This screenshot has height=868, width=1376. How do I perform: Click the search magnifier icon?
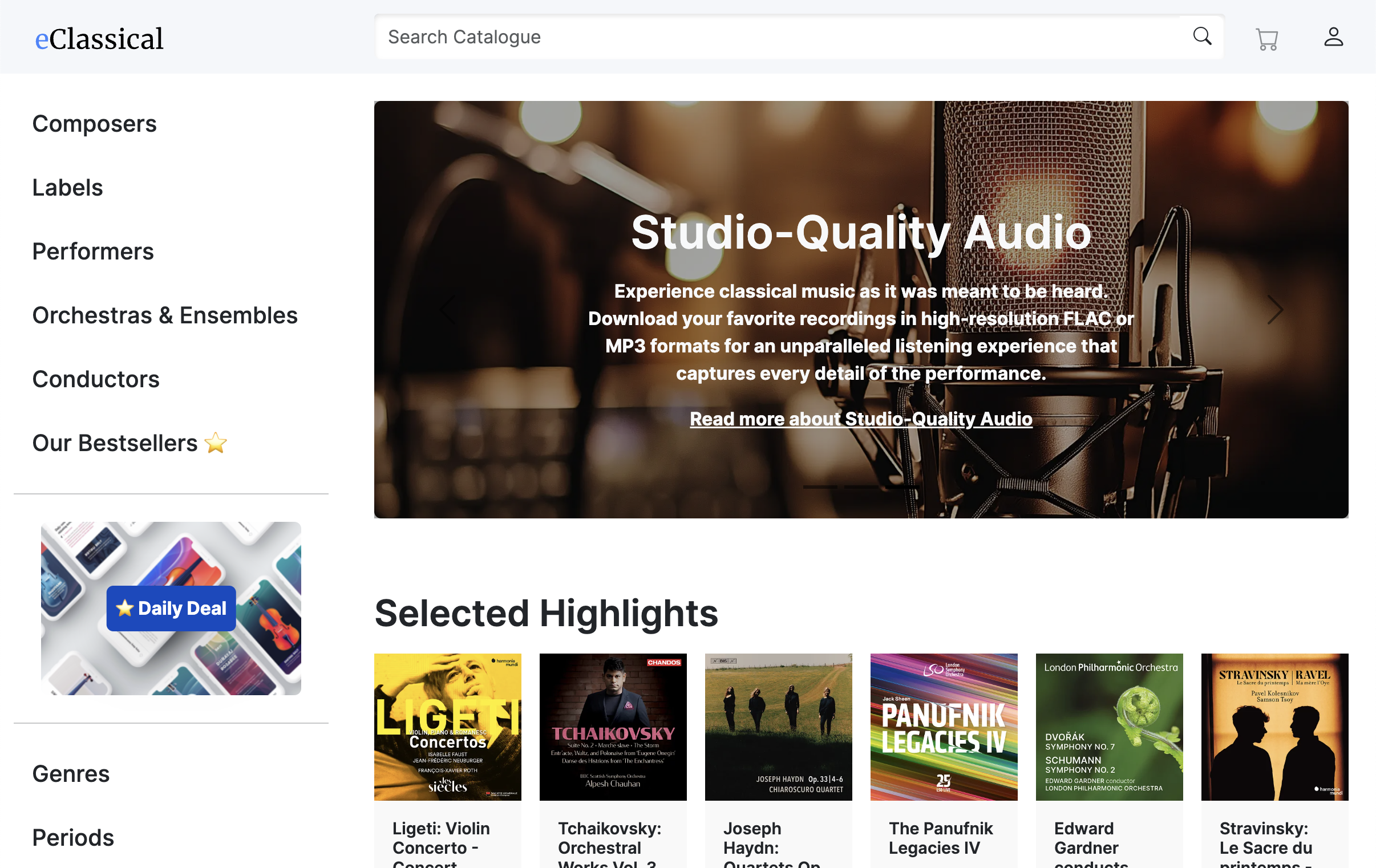(1201, 36)
